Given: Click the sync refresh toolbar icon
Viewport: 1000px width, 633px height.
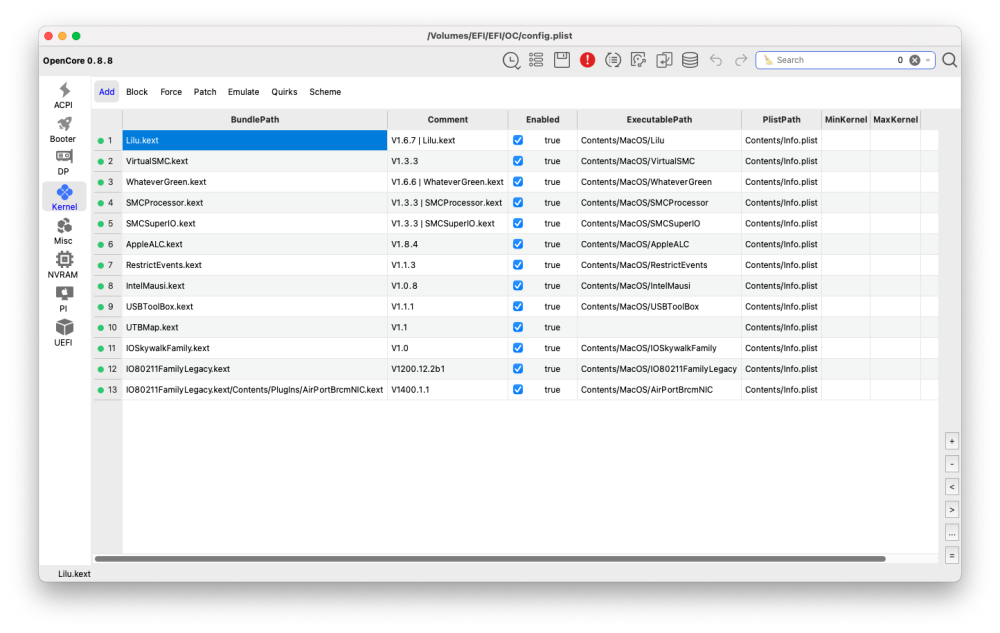Looking at the screenshot, I should coord(638,60).
